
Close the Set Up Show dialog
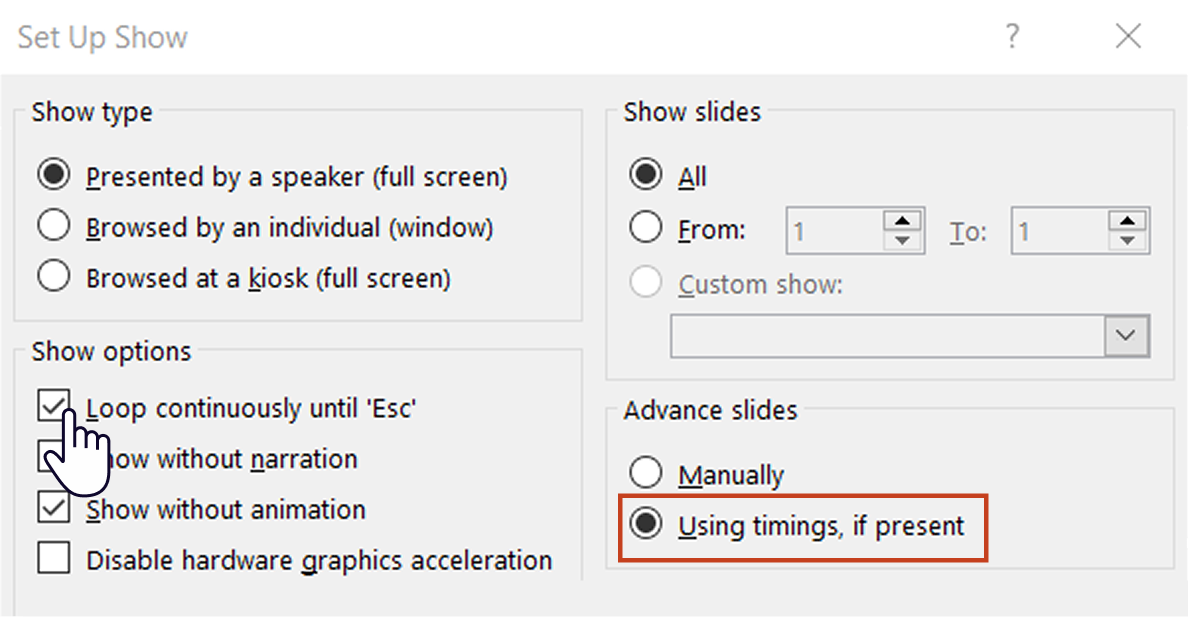tap(1128, 36)
